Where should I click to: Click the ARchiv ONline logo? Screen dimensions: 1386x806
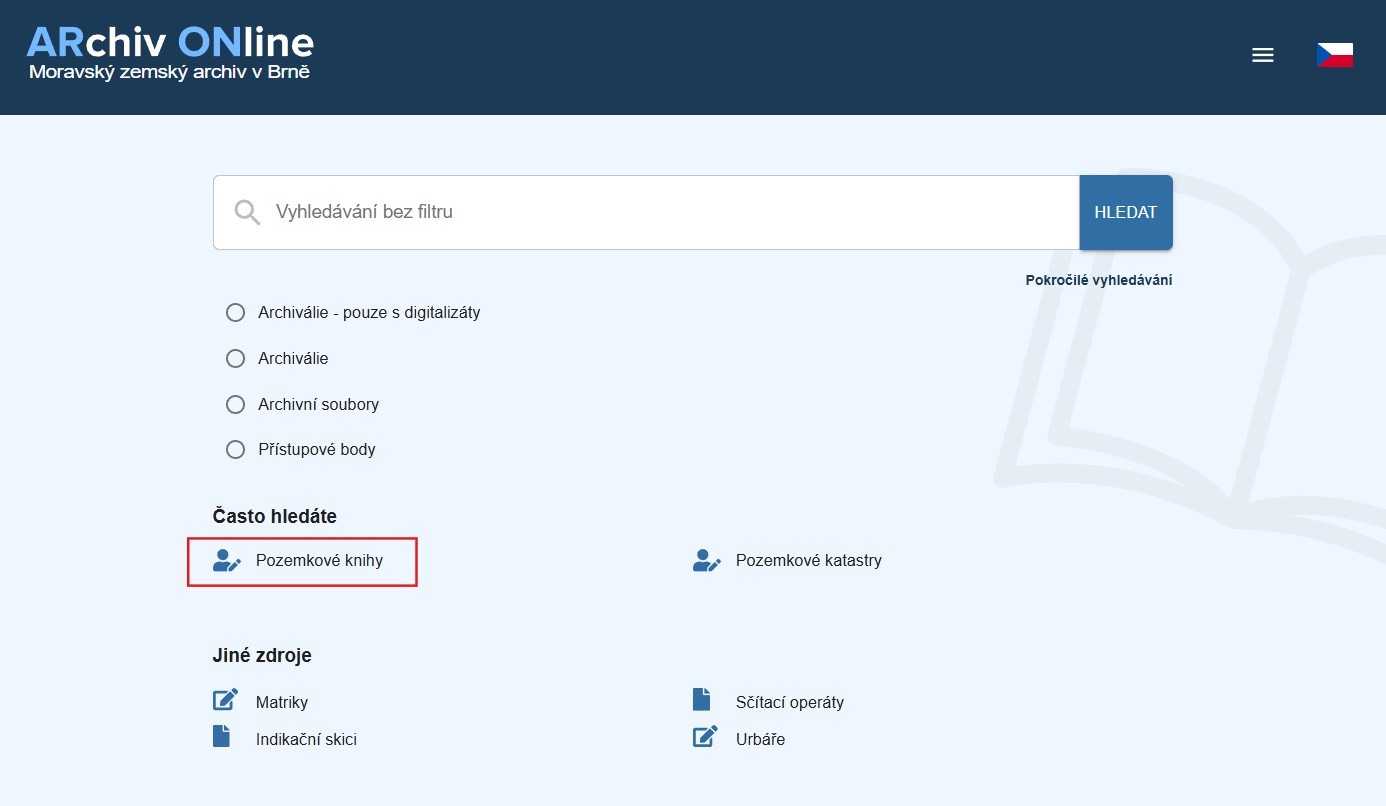[170, 52]
